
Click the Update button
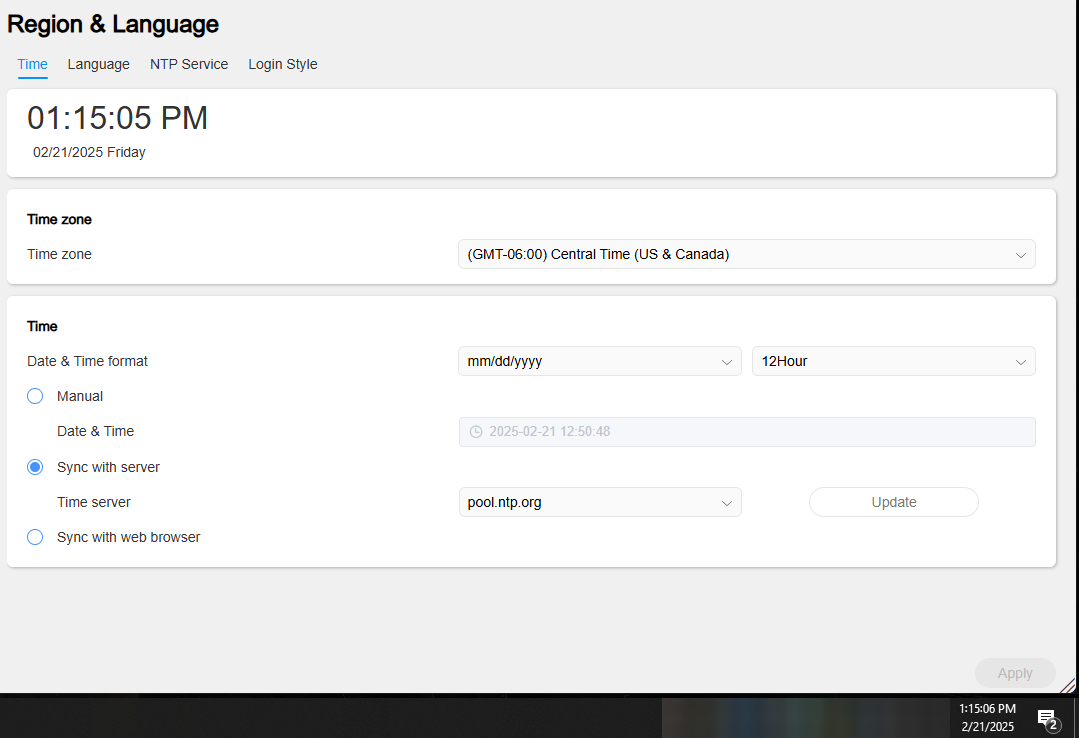894,502
